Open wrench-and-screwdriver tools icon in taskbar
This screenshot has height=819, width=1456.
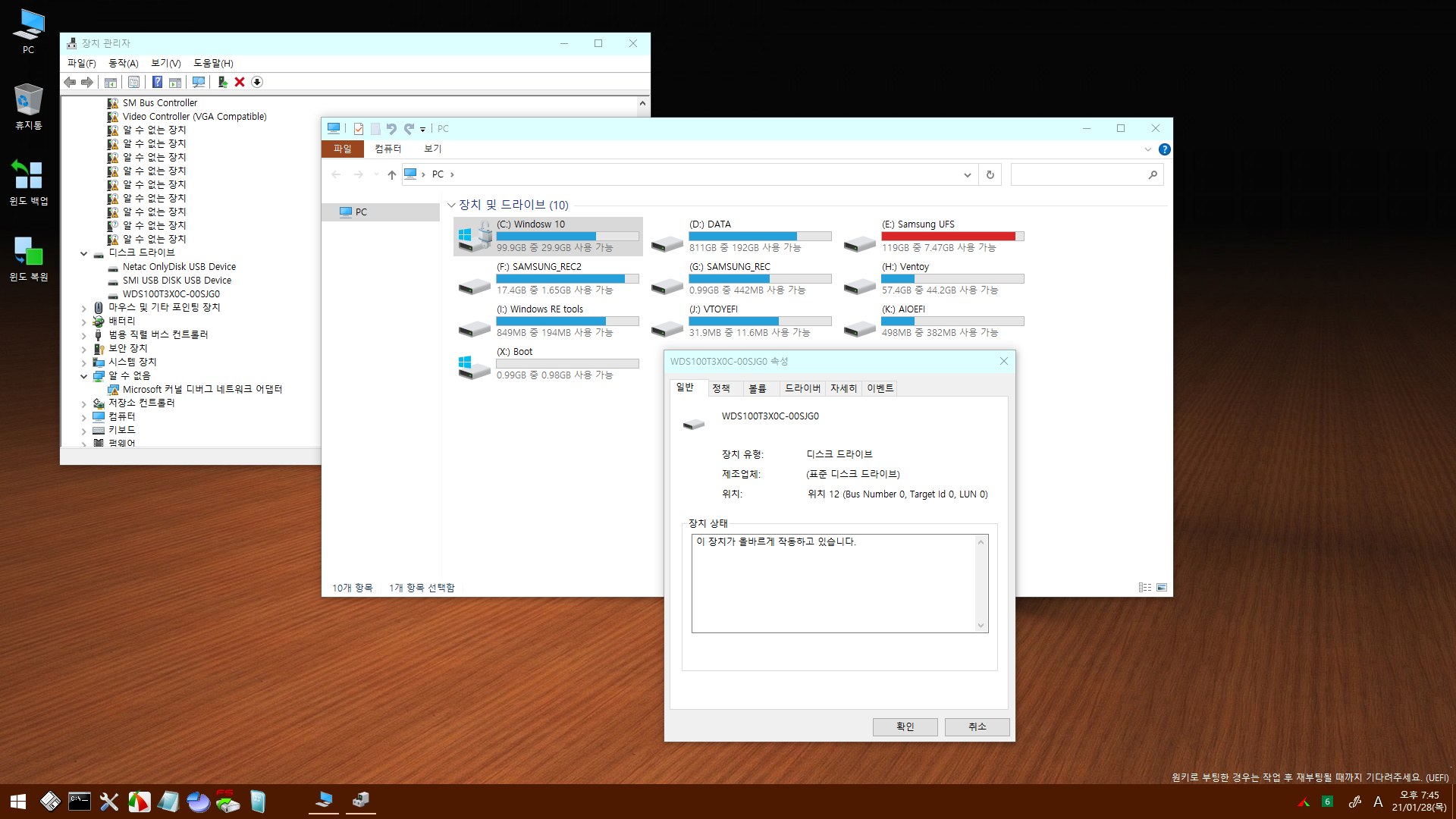109,802
